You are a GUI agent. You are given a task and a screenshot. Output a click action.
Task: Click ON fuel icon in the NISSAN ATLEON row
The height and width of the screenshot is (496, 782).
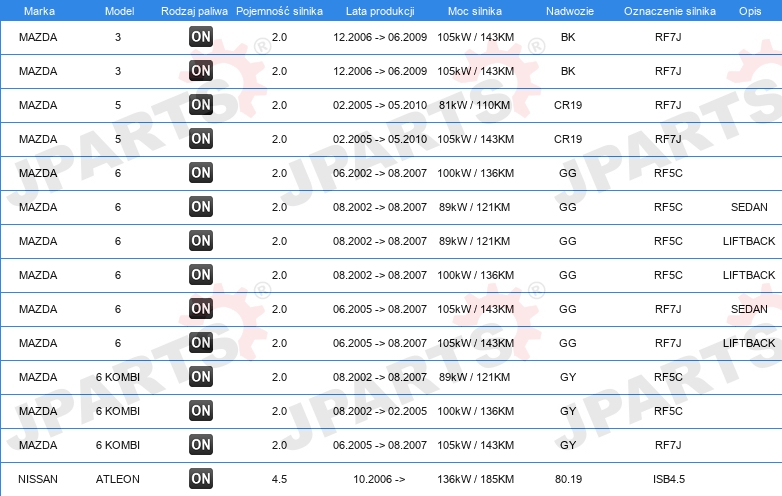point(201,479)
